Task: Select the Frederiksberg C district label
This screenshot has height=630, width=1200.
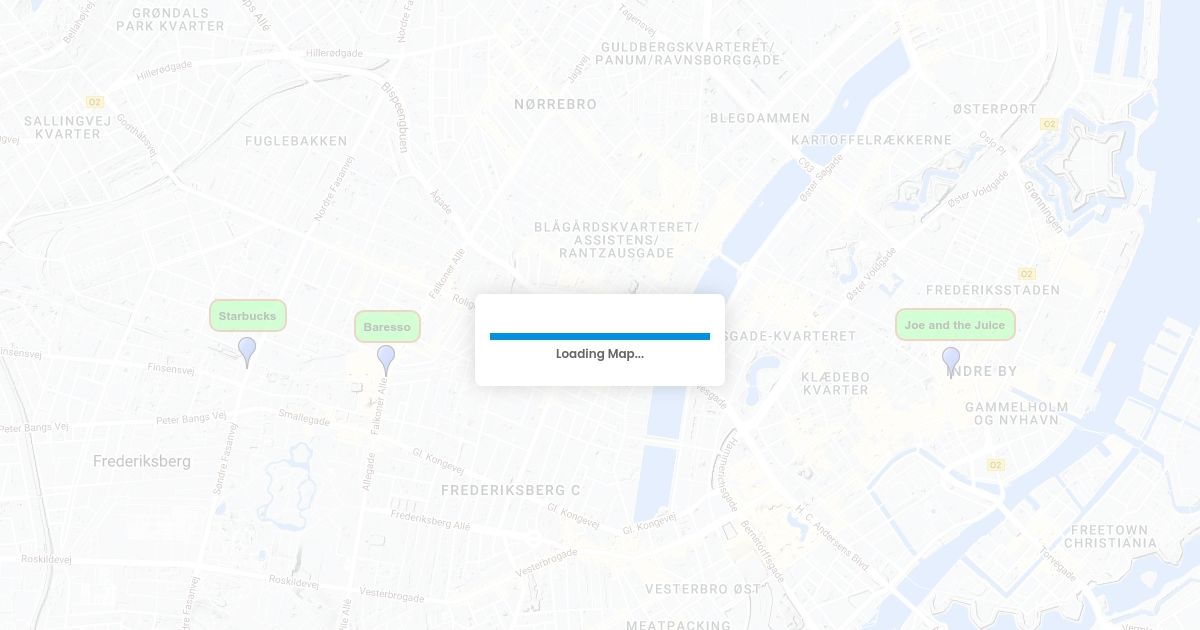Action: 511,490
